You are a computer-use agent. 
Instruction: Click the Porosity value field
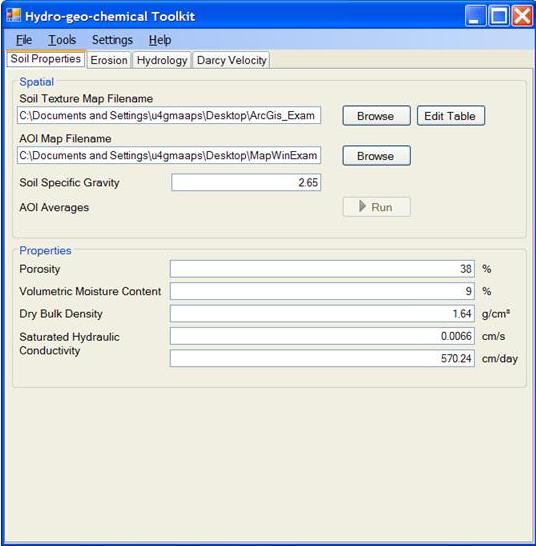tap(322, 269)
